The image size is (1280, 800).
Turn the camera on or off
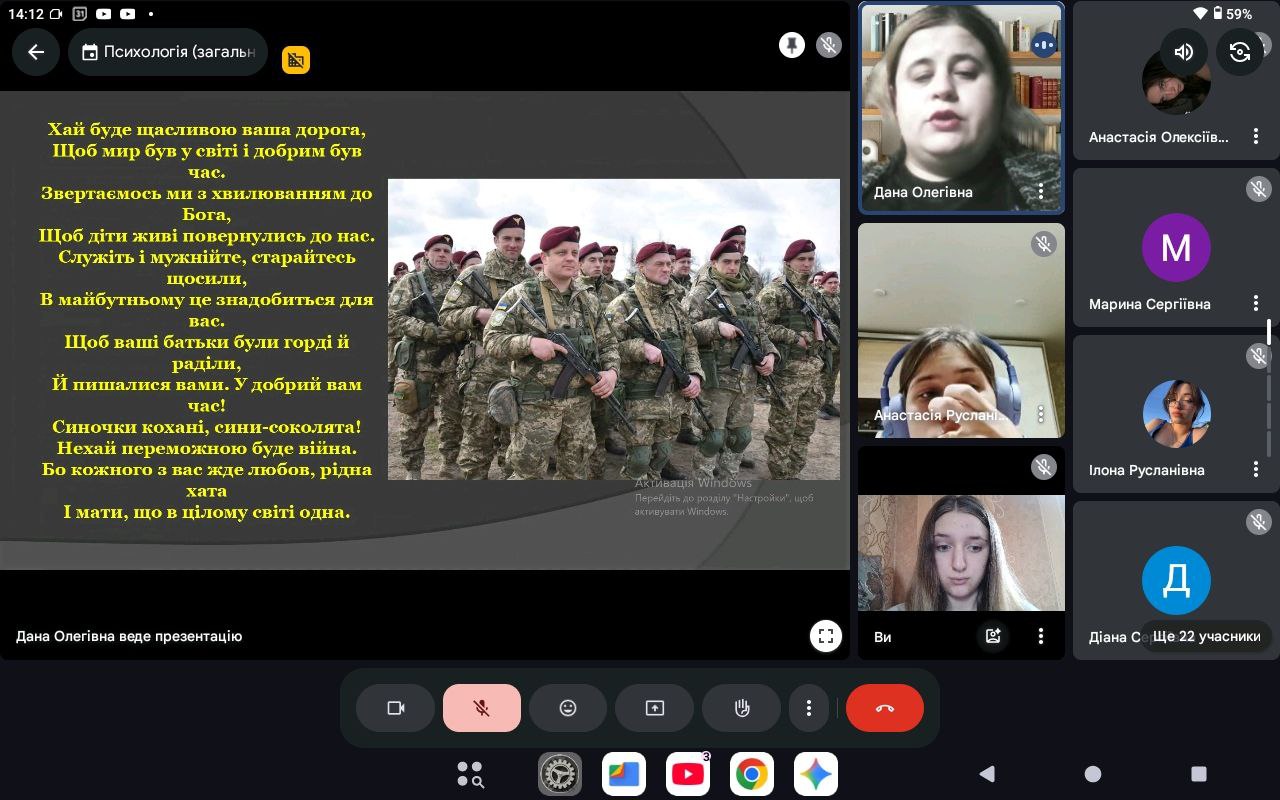coord(396,708)
